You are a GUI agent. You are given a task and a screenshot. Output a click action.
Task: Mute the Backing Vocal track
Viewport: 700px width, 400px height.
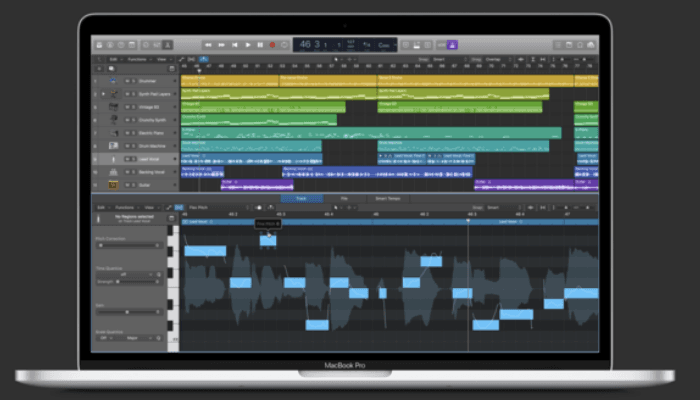[129, 172]
